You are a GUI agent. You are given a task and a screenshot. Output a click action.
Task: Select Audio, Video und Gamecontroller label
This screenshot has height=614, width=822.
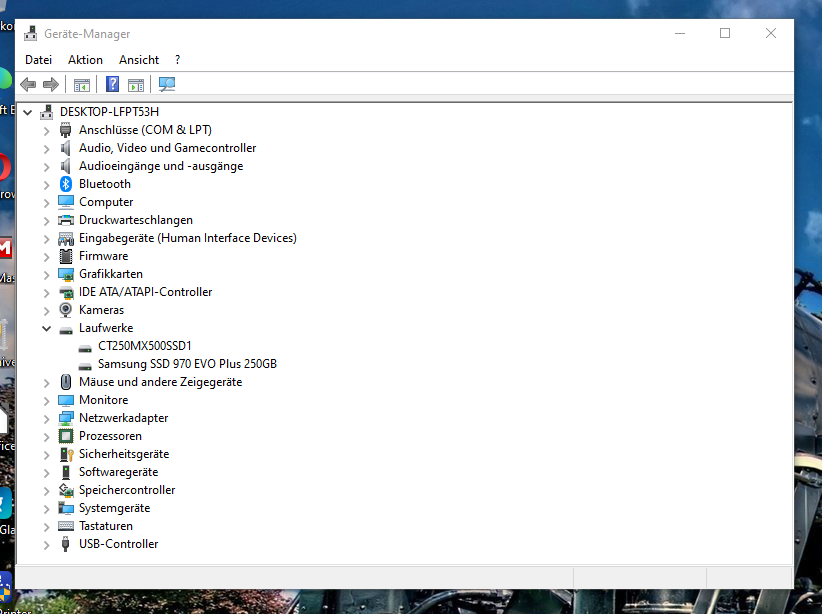pyautogui.click(x=168, y=148)
